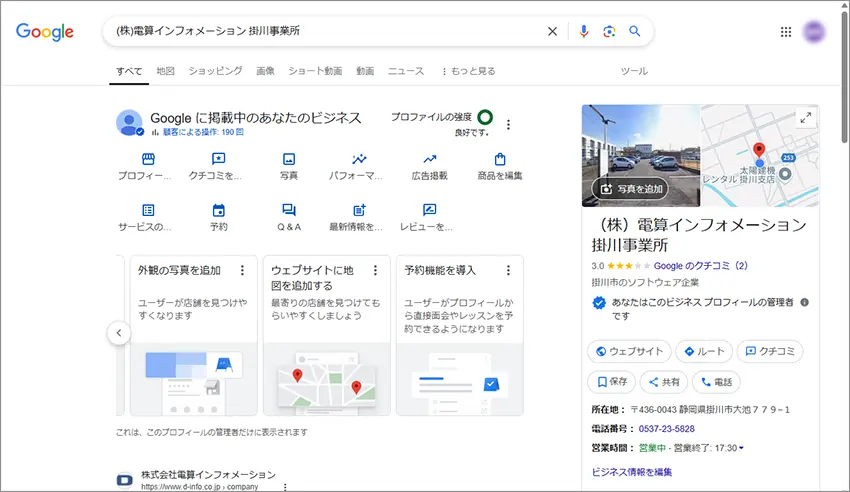
Task: Open the 予約機能を導入 card
Action: 460,335
